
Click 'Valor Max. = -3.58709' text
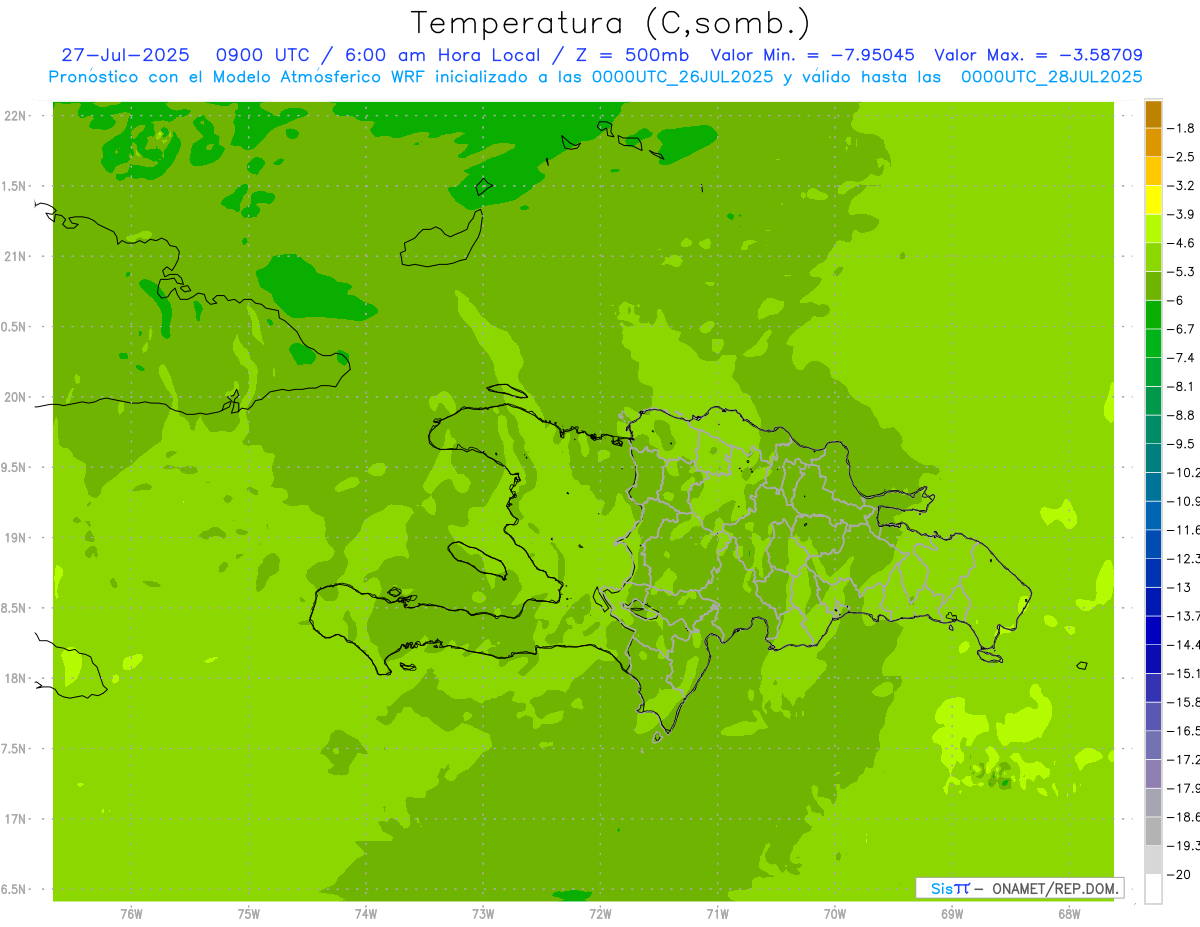pyautogui.click(x=1038, y=55)
